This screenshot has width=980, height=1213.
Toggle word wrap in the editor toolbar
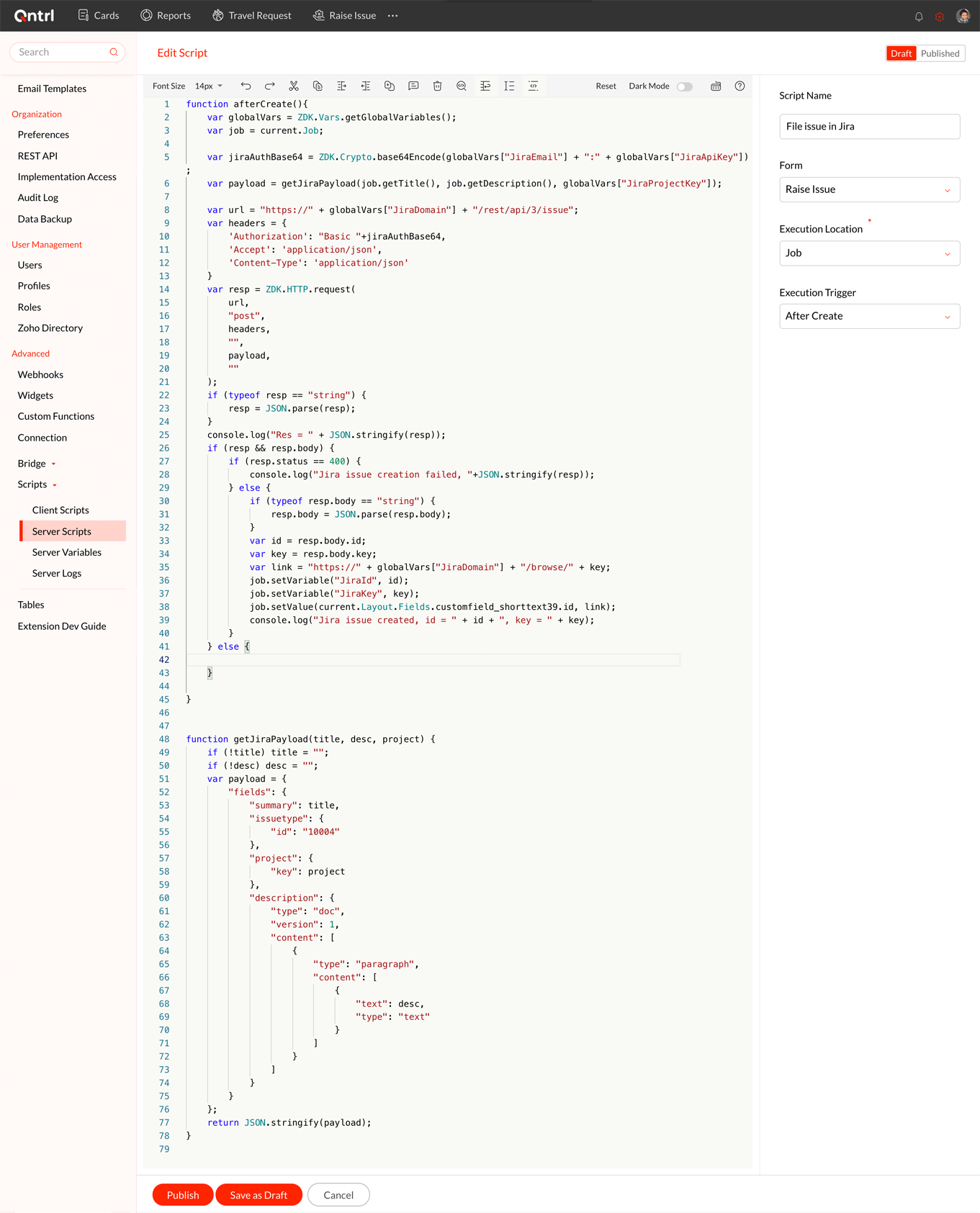click(485, 86)
